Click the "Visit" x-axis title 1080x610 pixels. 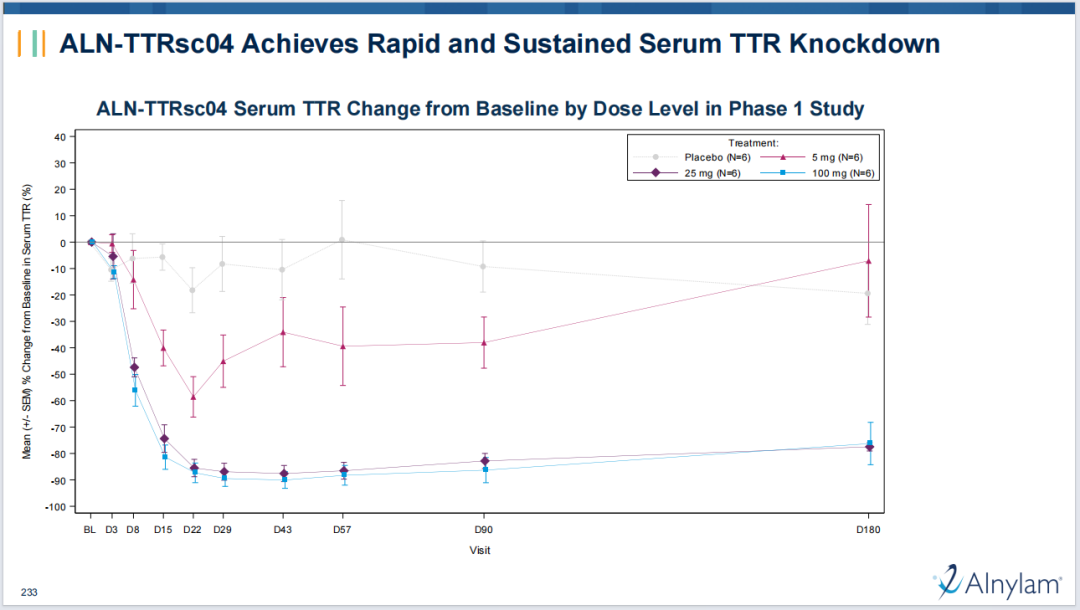(480, 549)
